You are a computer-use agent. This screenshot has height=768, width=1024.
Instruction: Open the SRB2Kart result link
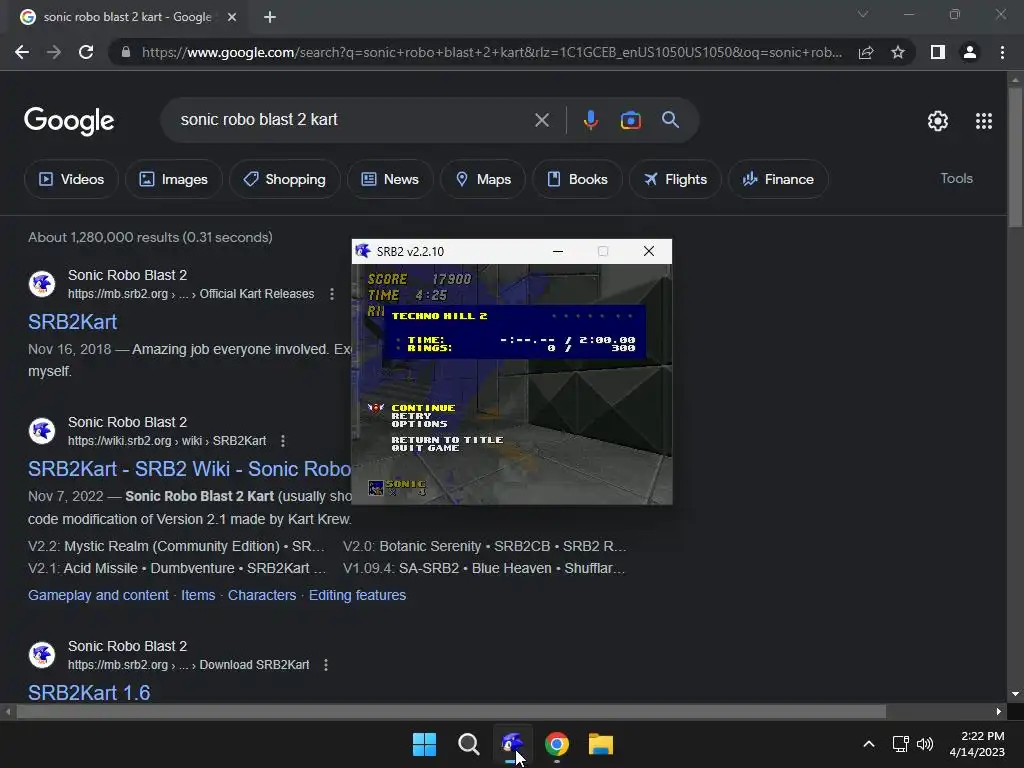72,321
